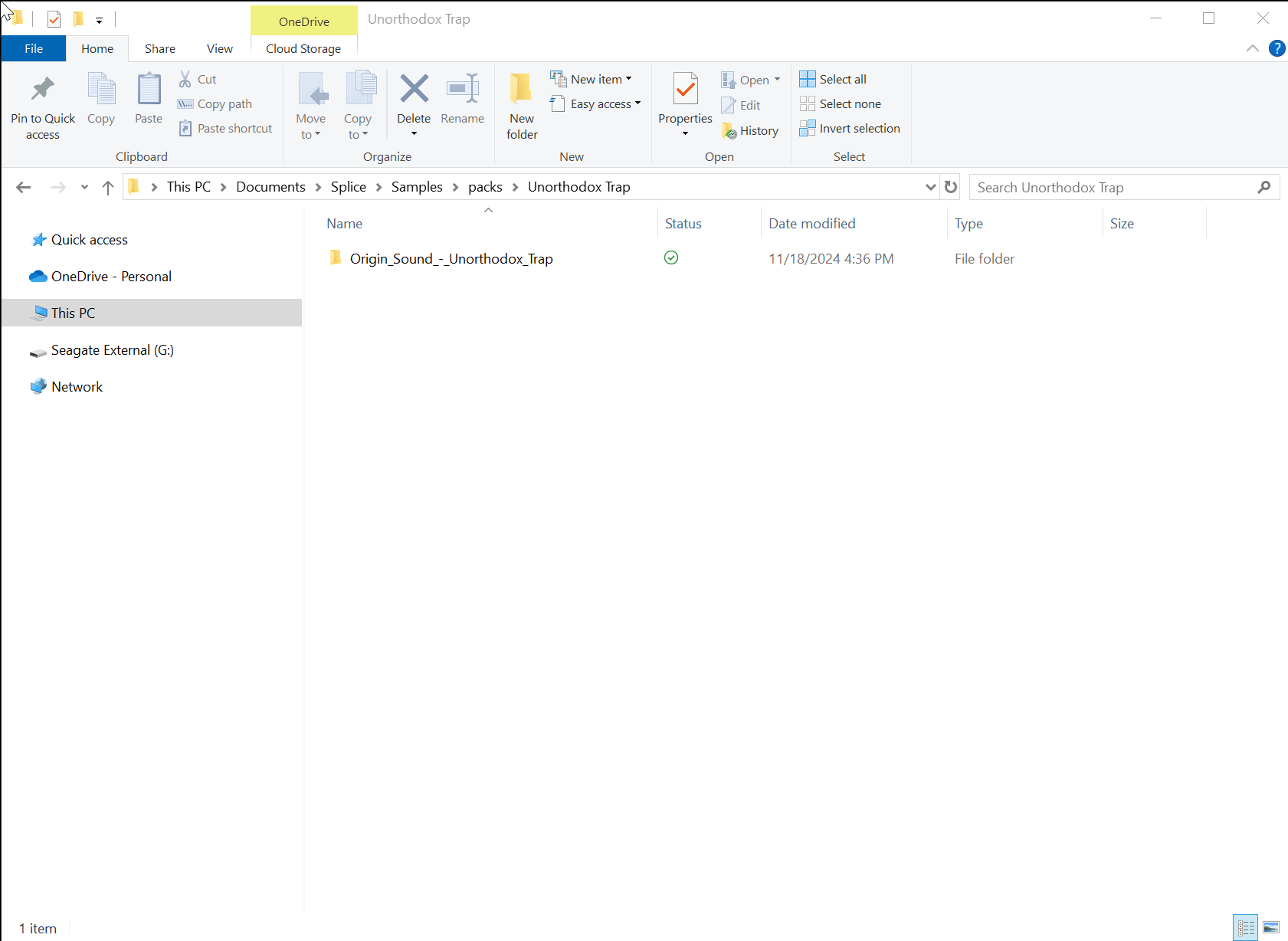Customize Quick Access Toolbar dropdown

pos(99,20)
